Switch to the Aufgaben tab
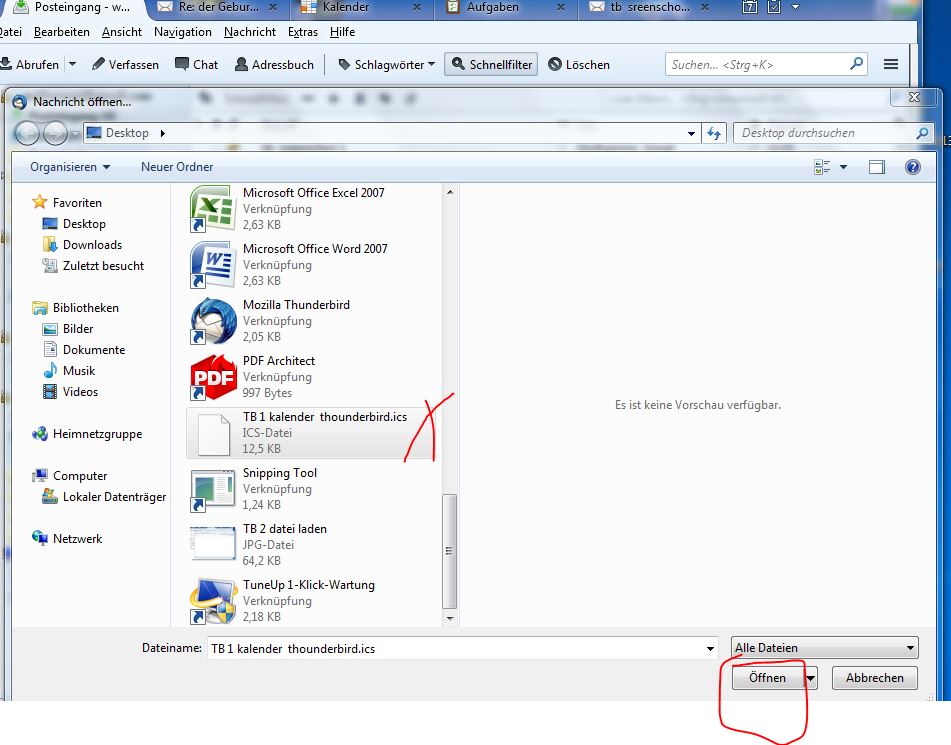 pyautogui.click(x=505, y=8)
